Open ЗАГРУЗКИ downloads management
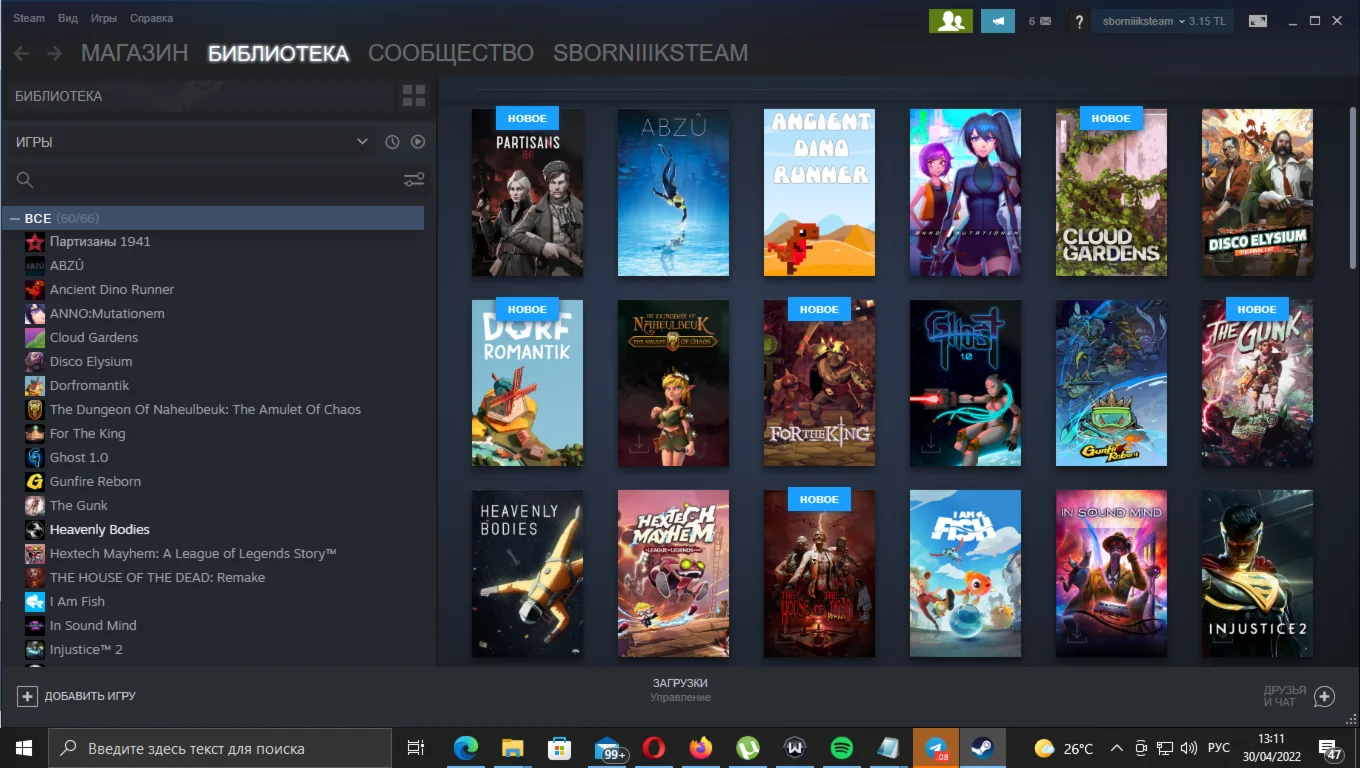The height and width of the screenshot is (768, 1360). [679, 689]
